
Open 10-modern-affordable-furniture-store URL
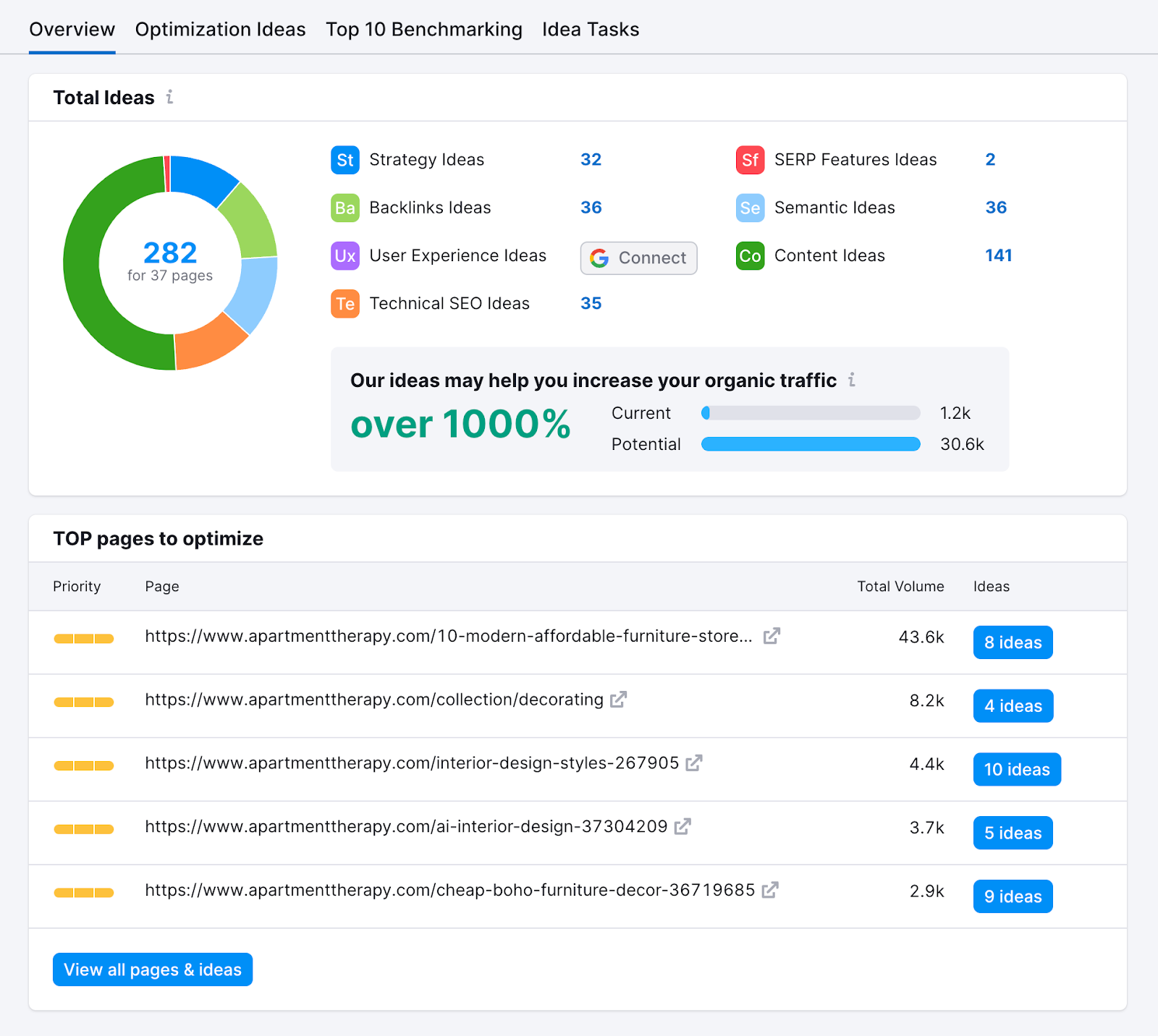449,636
